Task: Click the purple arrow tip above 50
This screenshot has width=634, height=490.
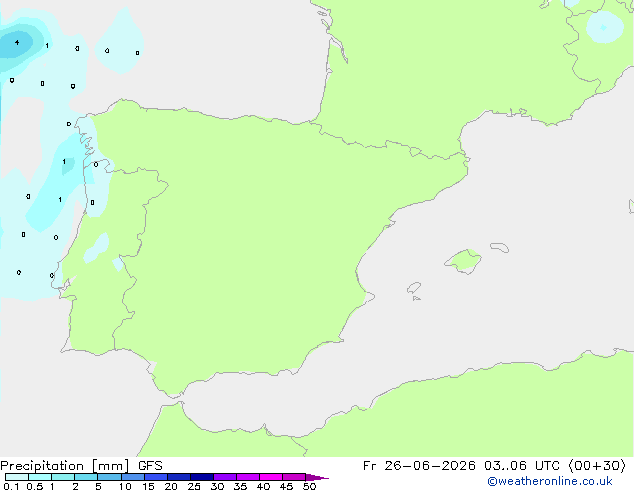Action: point(317,477)
